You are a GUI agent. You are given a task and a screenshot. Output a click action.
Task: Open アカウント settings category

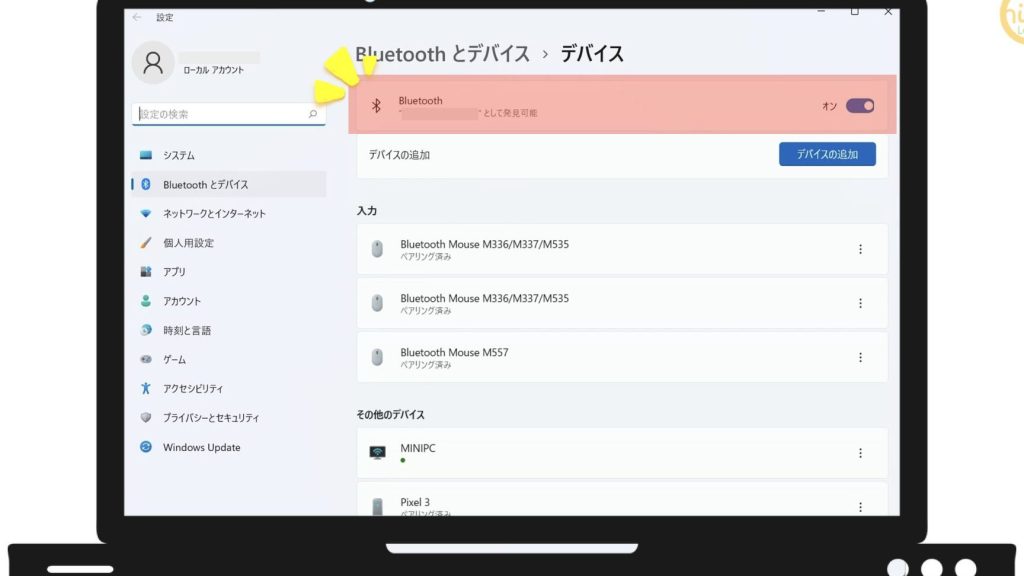tap(229, 301)
